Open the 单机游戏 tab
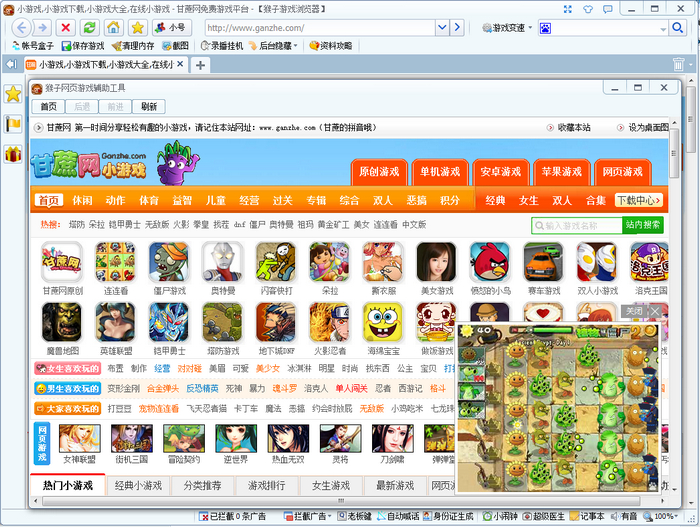 (x=440, y=172)
